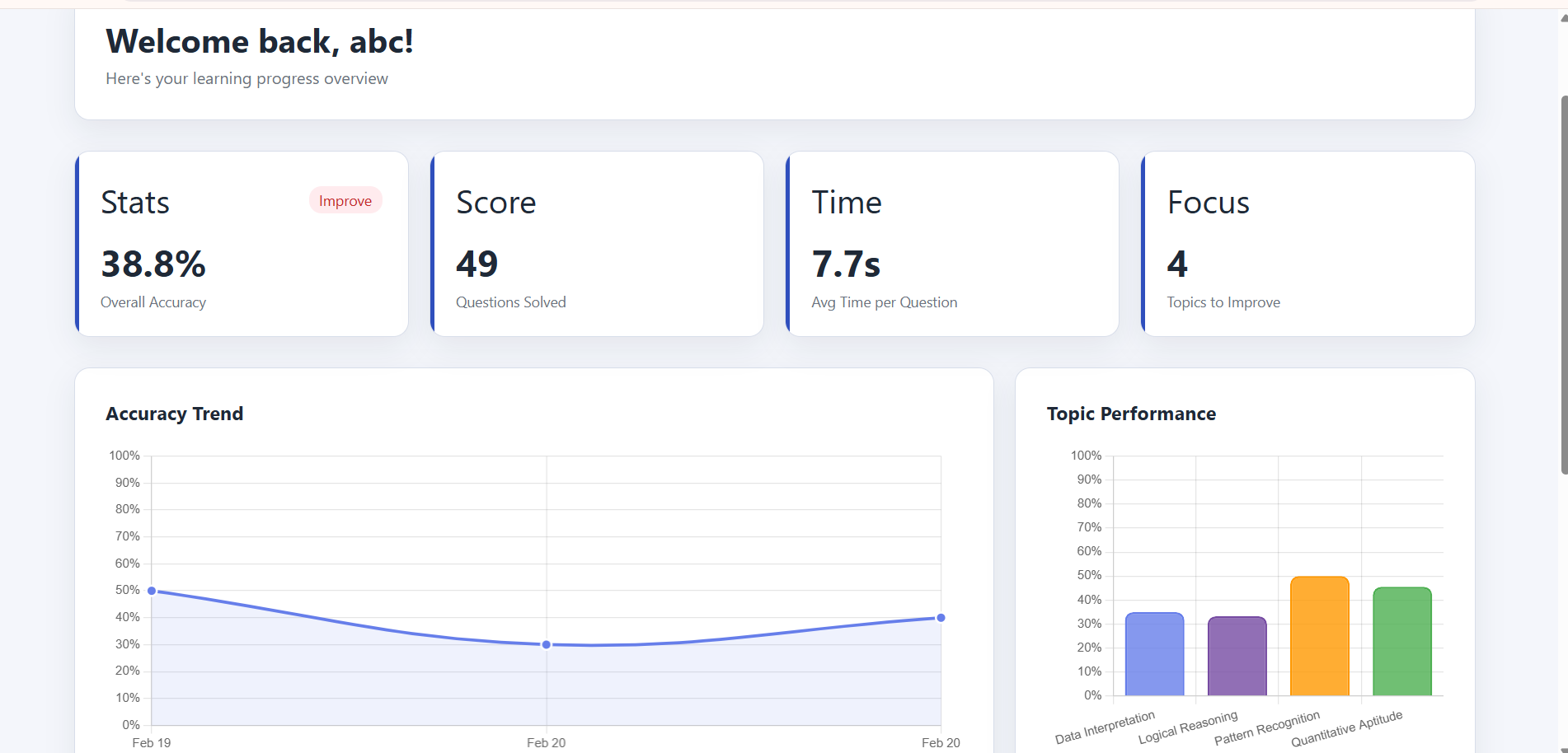Click the Topic Performance chart heading
Screen dimensions: 1568x753
click(1131, 414)
